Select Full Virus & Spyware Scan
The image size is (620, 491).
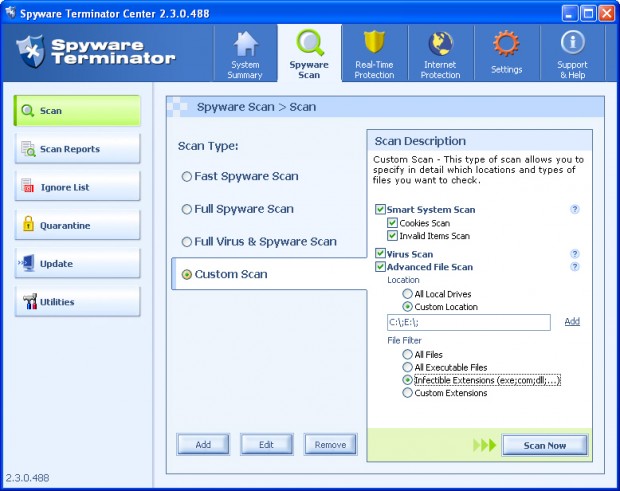(187, 242)
